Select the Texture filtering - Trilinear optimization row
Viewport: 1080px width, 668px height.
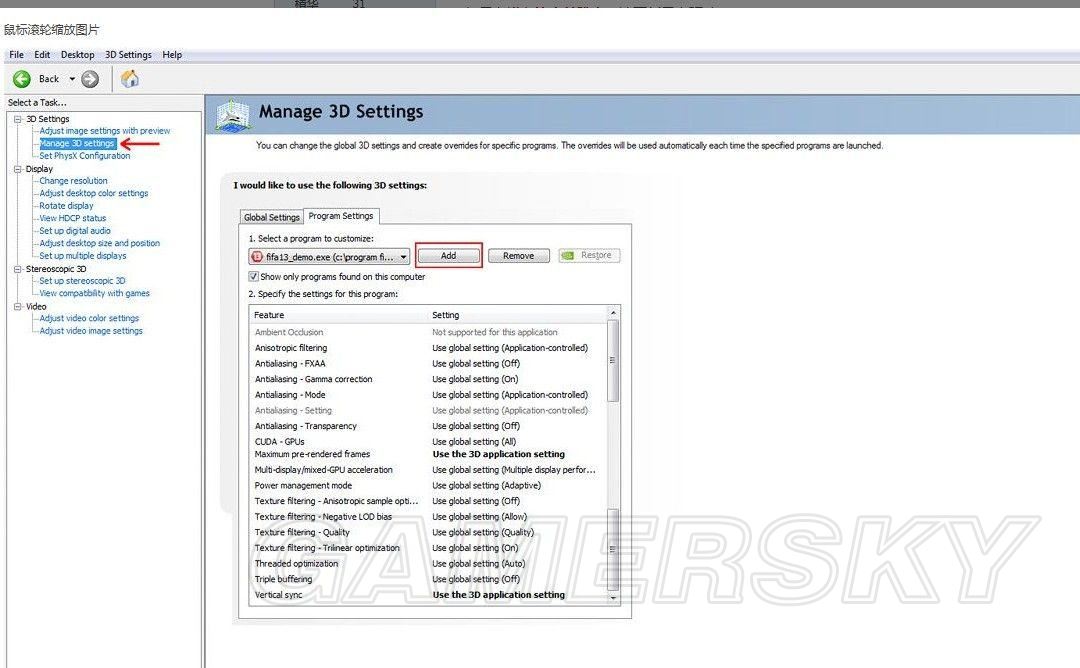pos(428,548)
